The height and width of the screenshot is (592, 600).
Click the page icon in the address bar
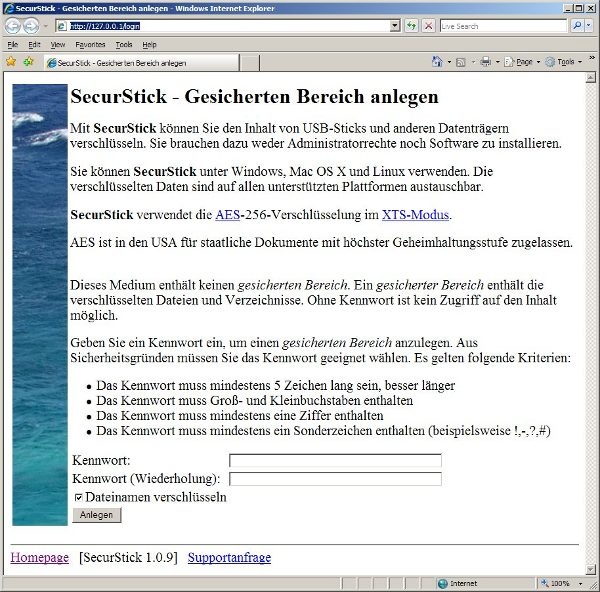(x=61, y=26)
